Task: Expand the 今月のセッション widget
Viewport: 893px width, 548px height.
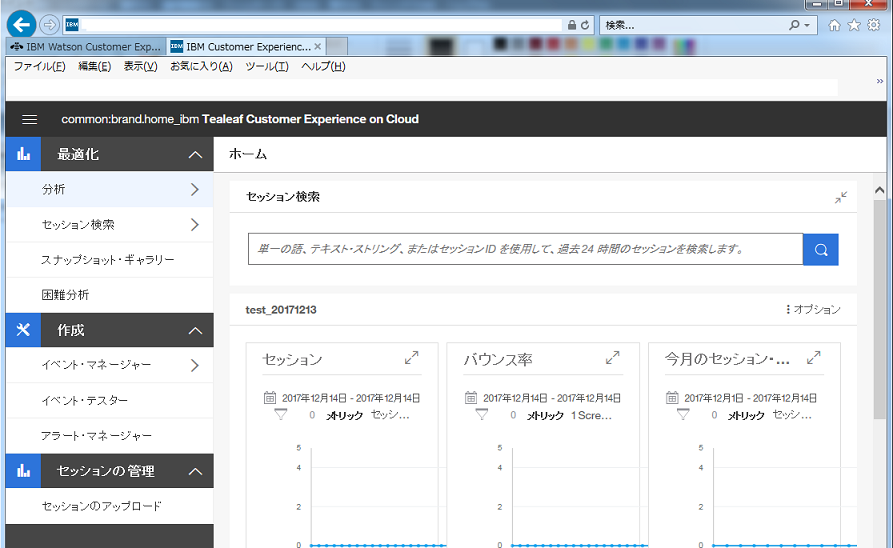Action: point(813,358)
